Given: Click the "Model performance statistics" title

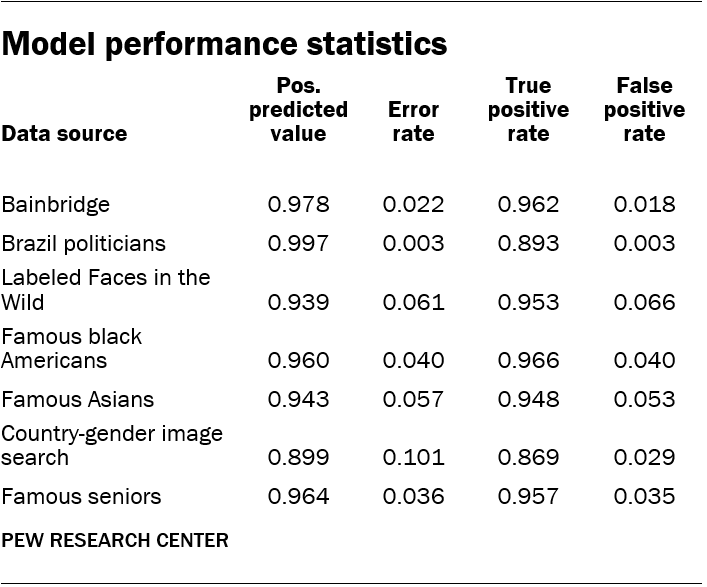Looking at the screenshot, I should pyautogui.click(x=224, y=45).
